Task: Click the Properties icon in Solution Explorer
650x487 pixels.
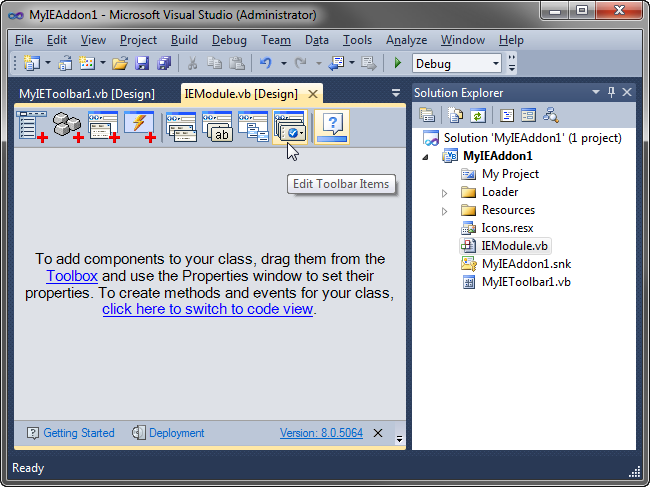Action: click(427, 115)
